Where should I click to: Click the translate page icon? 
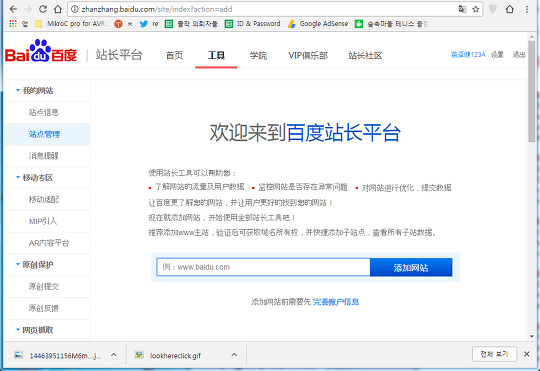click(x=462, y=9)
